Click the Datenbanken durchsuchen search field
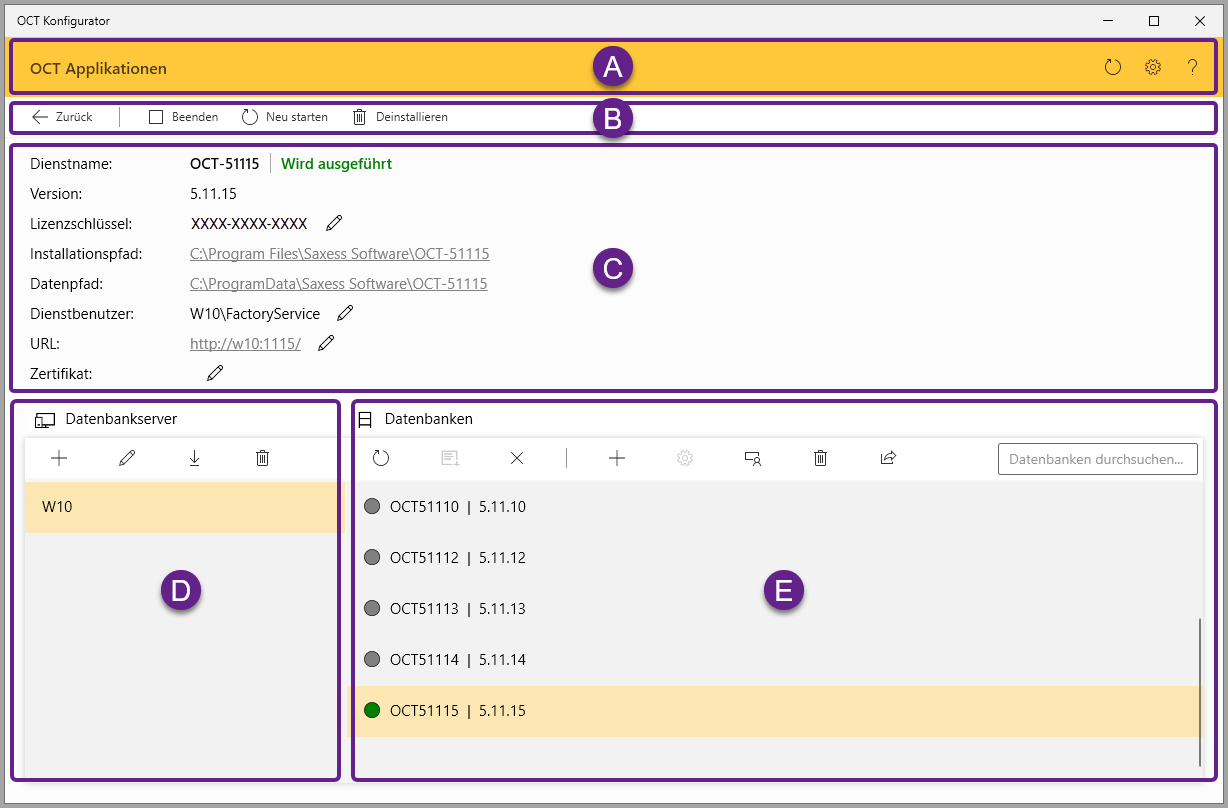 tap(1097, 459)
